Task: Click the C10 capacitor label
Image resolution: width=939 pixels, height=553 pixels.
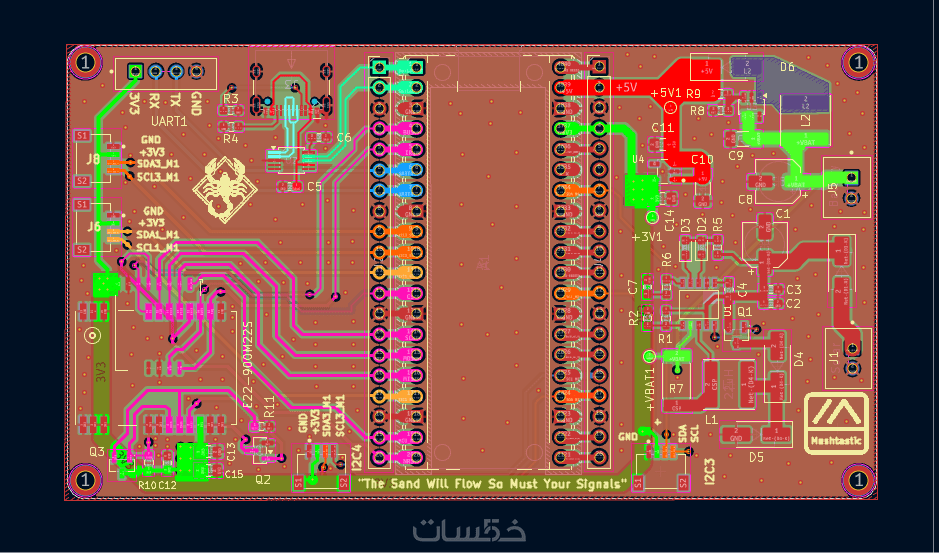Action: 702,159
